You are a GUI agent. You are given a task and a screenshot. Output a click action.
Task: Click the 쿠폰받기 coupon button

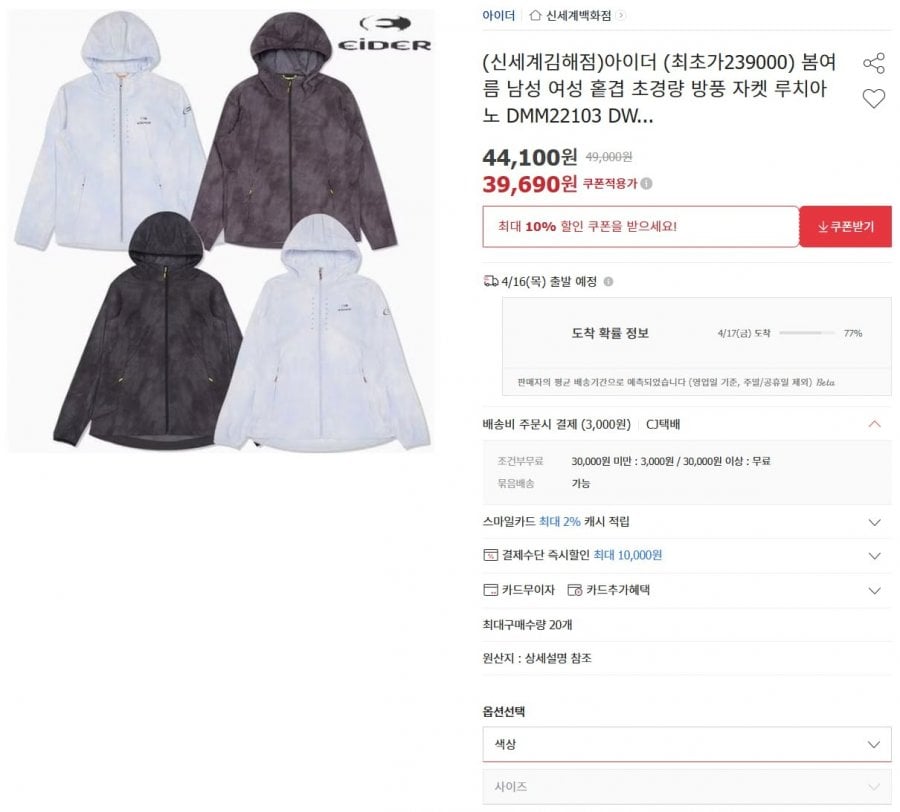pos(845,227)
